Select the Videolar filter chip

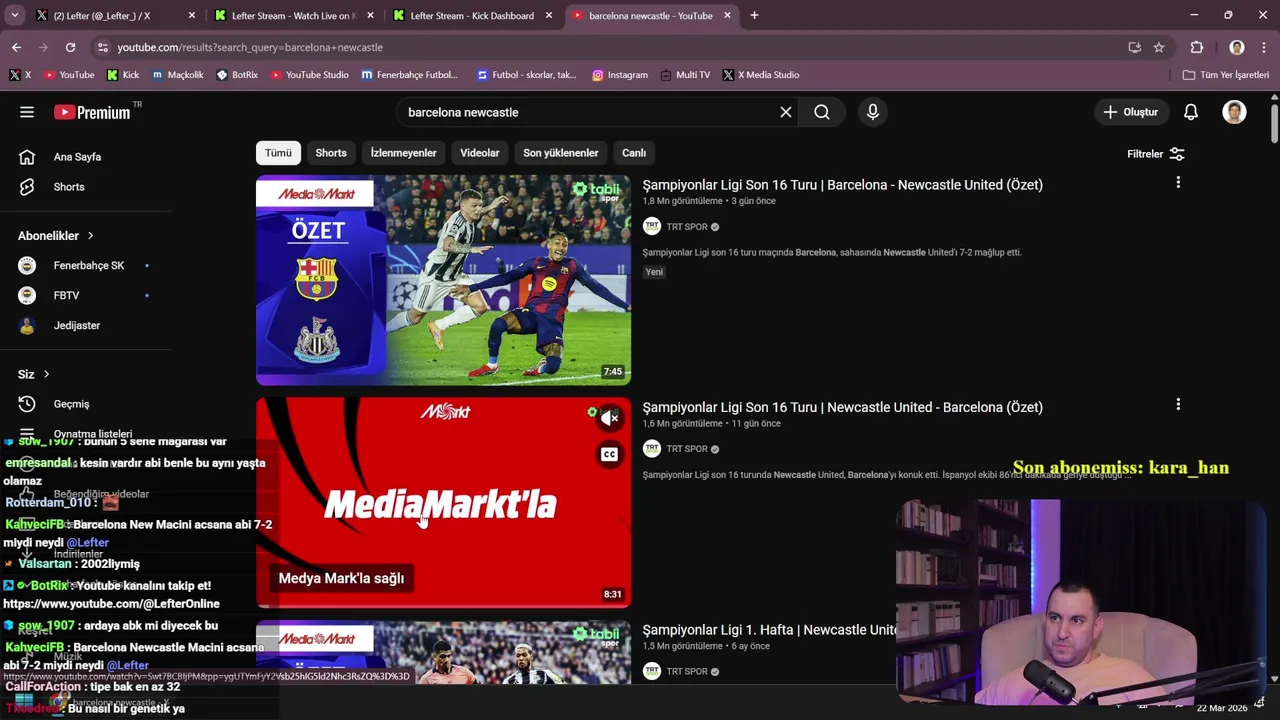point(480,153)
